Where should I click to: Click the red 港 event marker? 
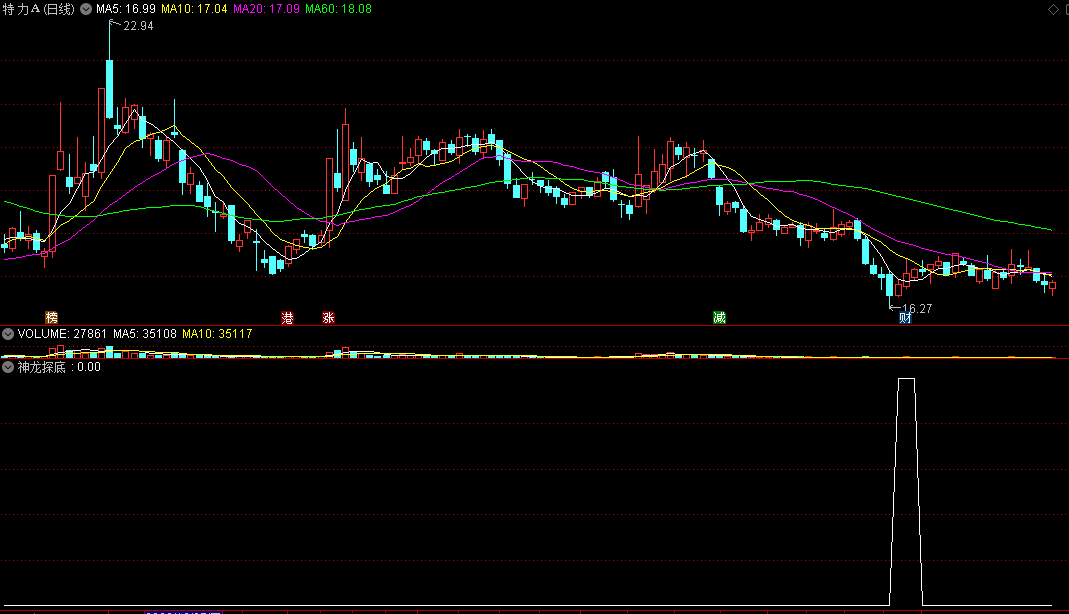click(288, 318)
